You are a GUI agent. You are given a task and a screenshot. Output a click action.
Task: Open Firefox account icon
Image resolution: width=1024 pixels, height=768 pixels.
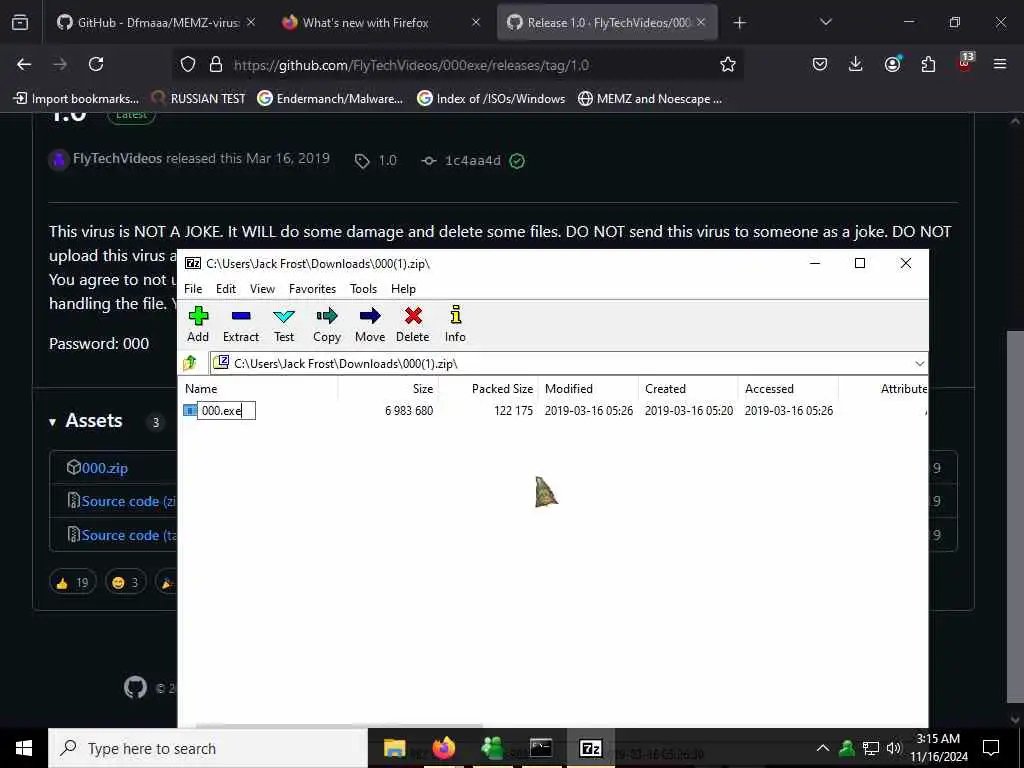click(892, 64)
